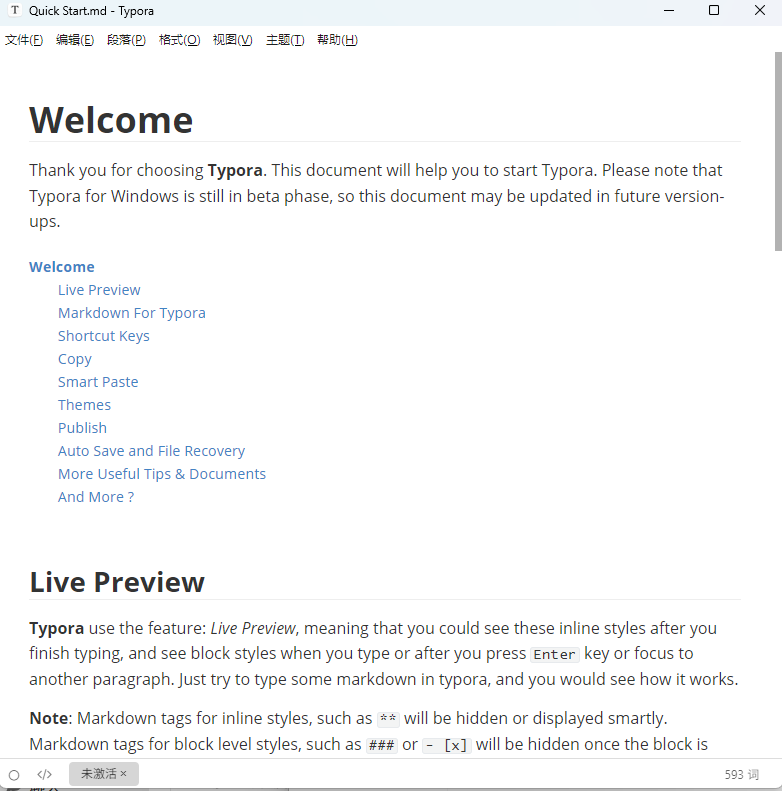Go to Shortcut Keys section link

[x=104, y=336]
